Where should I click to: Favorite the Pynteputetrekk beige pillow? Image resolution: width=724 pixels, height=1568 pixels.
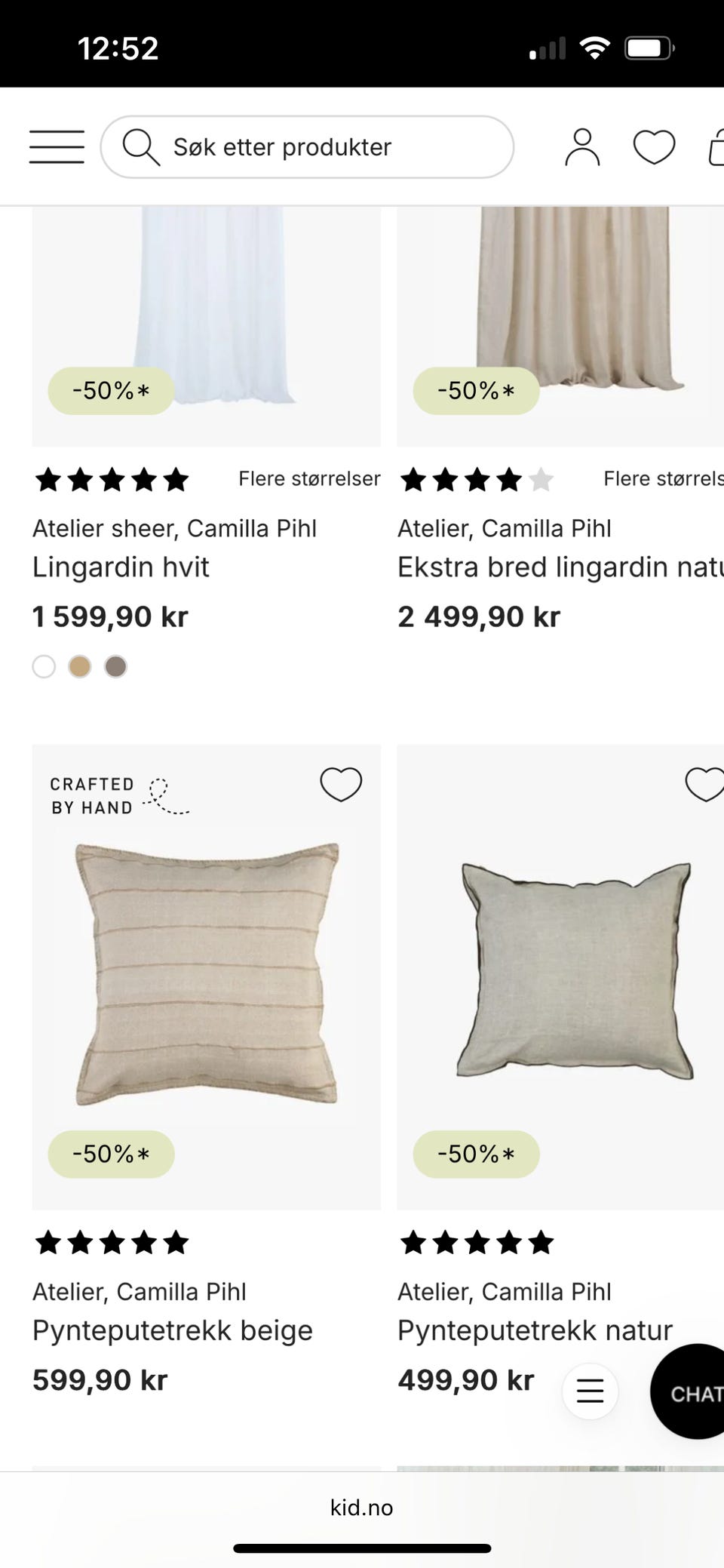tap(341, 784)
